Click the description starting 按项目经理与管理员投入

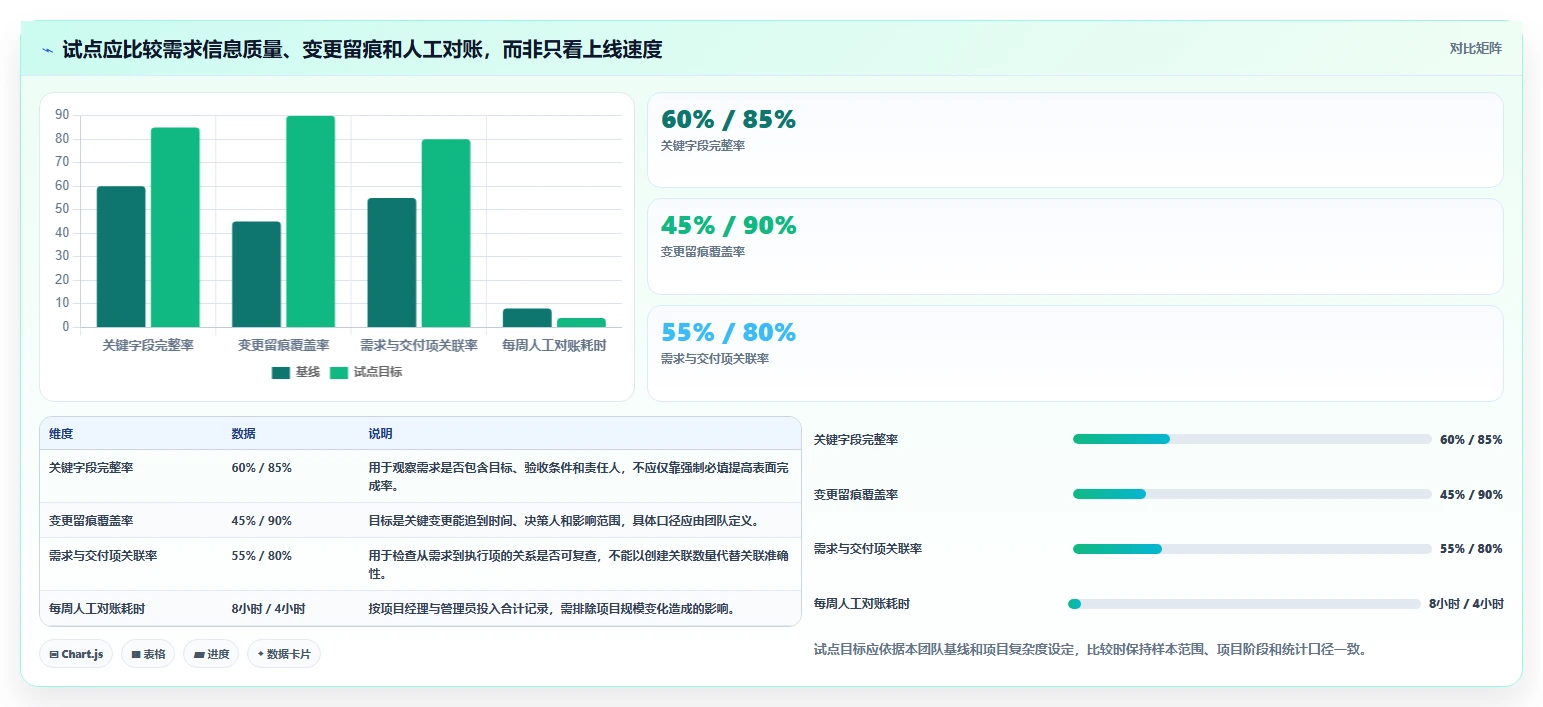(x=552, y=608)
